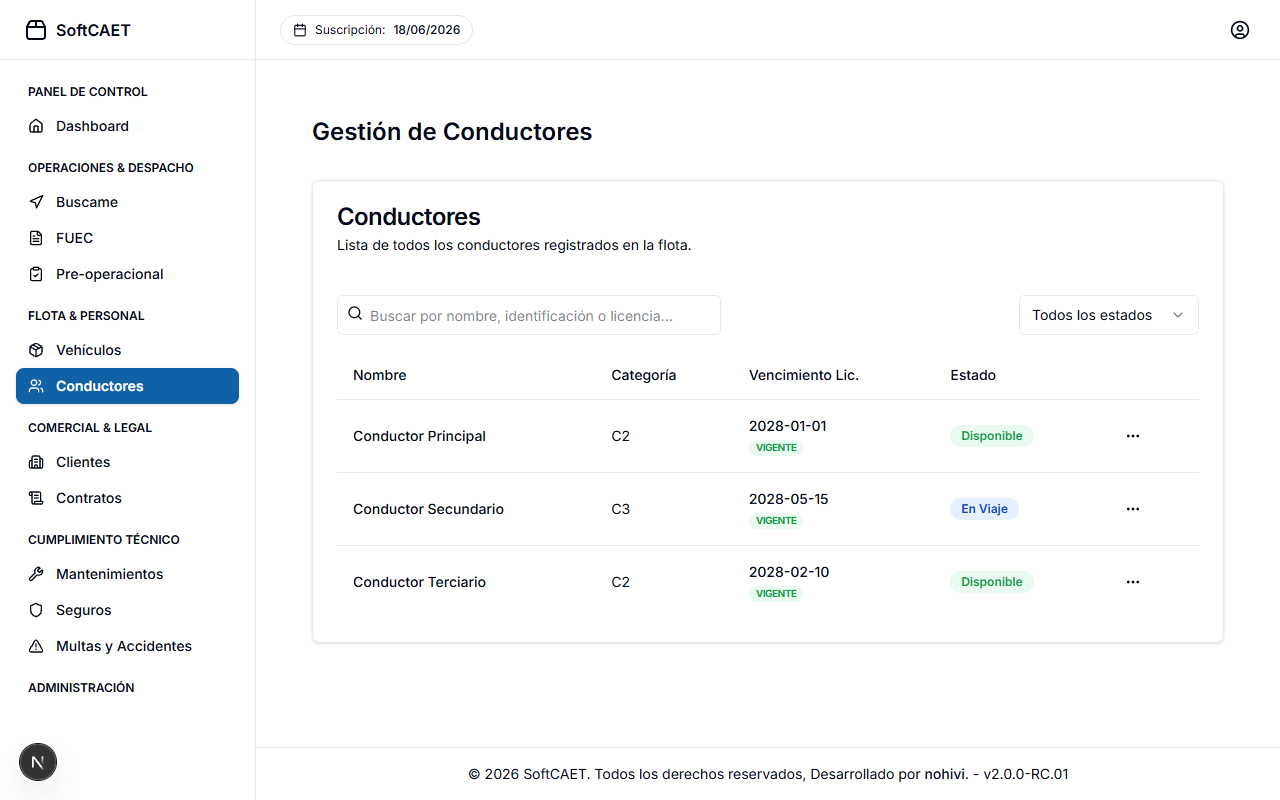Image resolution: width=1280 pixels, height=800 pixels.
Task: Click Disponible badge for Conductor Principal
Action: pos(992,436)
